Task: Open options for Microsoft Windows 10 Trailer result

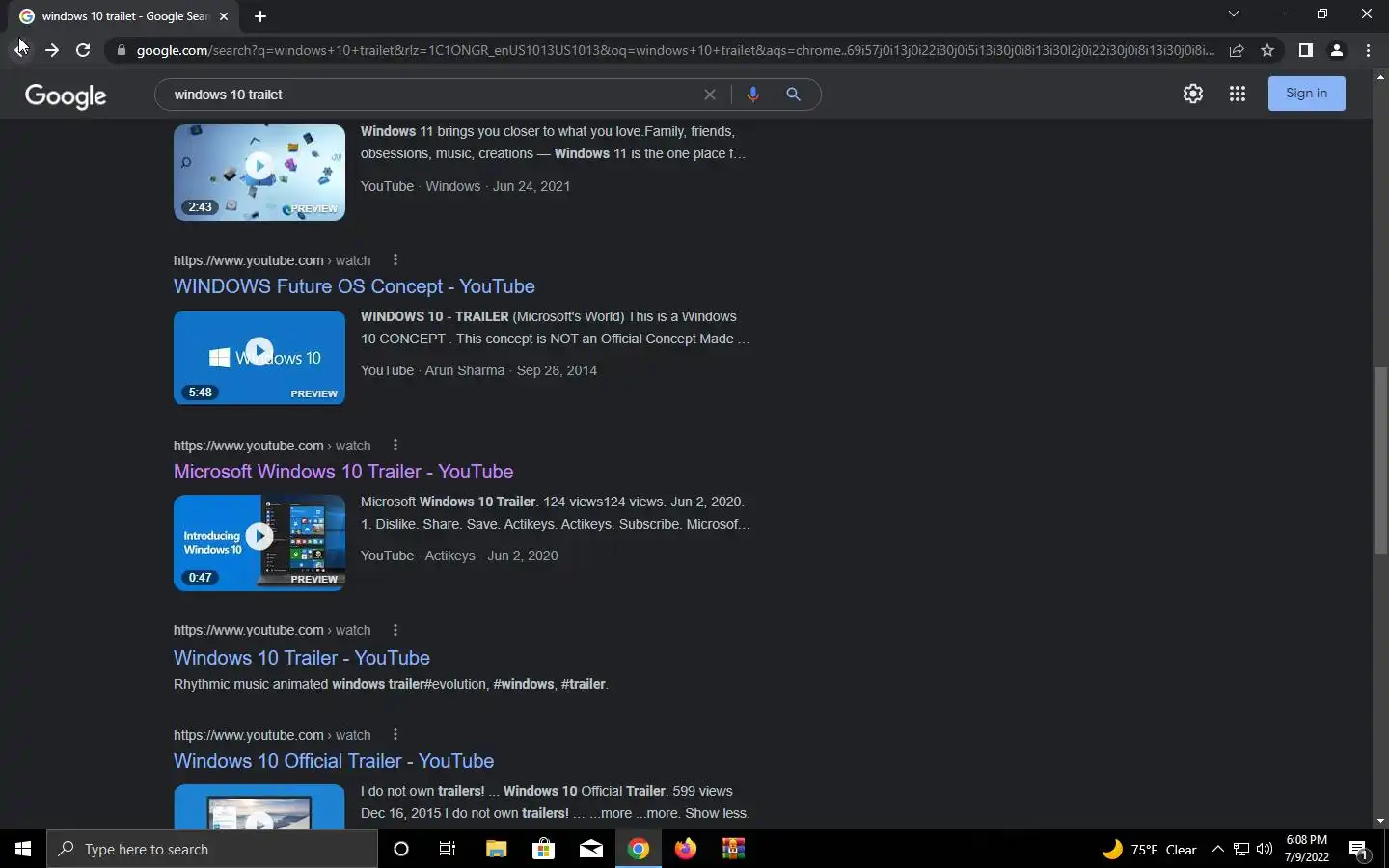Action: [x=395, y=445]
